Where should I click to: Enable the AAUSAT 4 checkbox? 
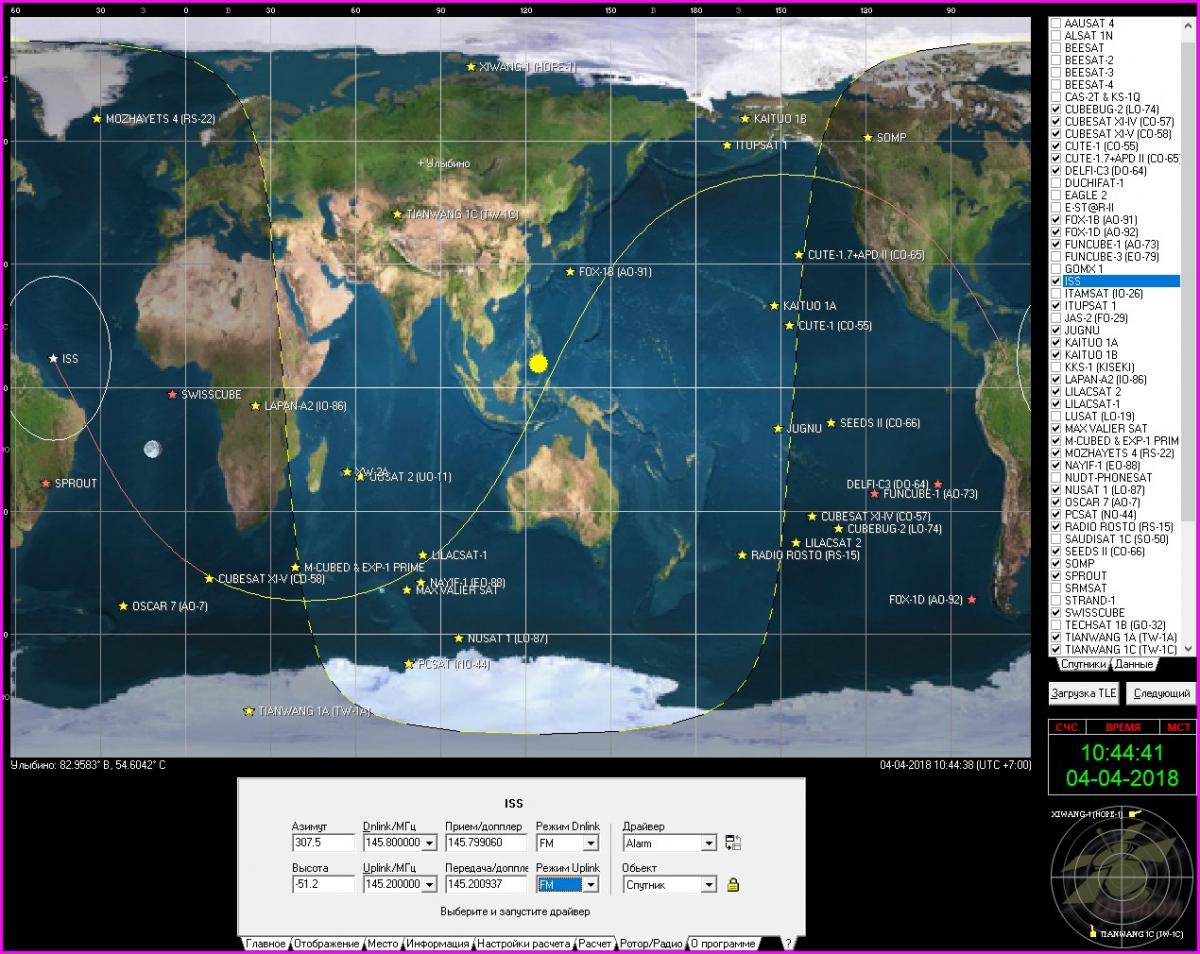click(1056, 23)
